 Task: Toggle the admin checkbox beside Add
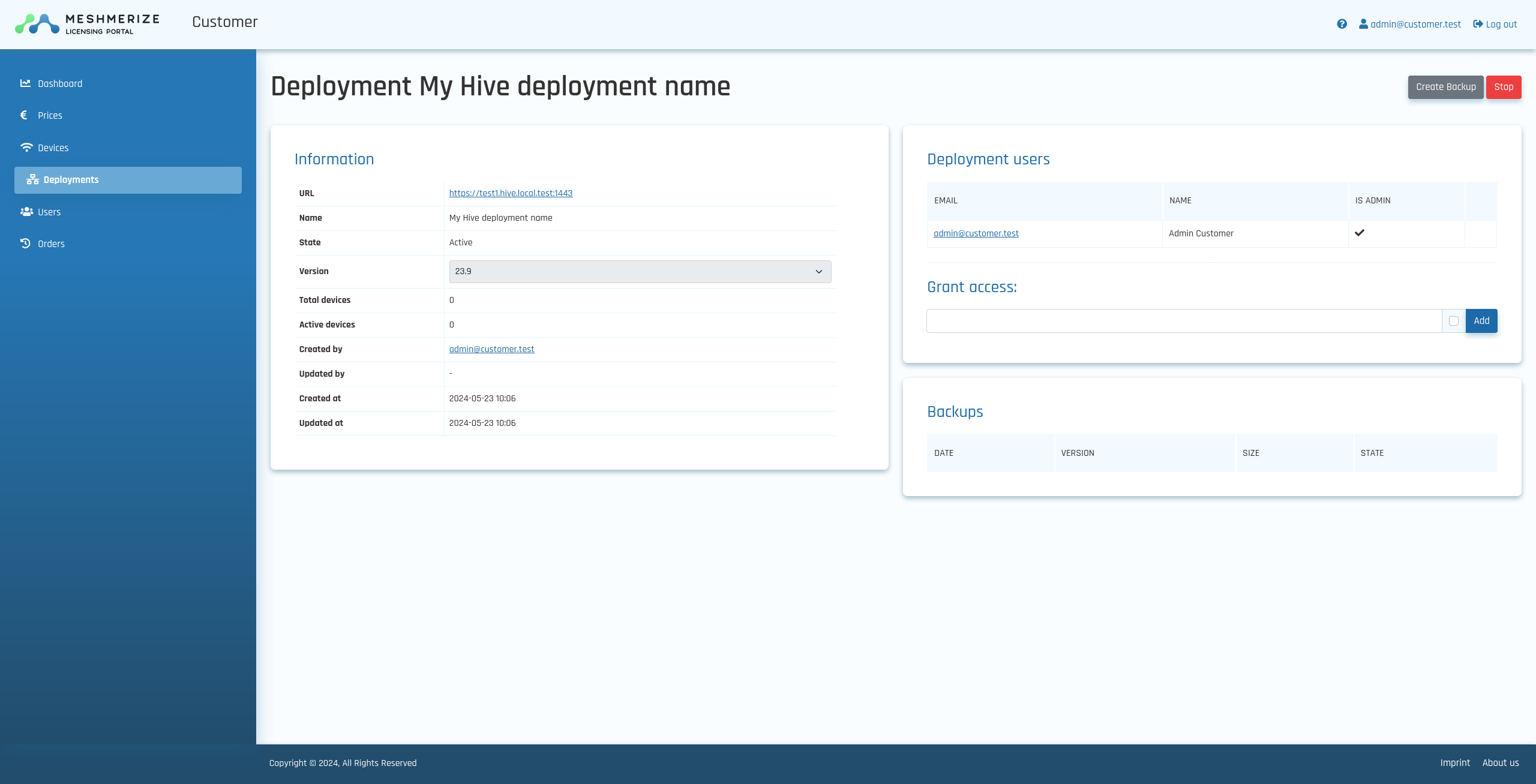point(1454,321)
